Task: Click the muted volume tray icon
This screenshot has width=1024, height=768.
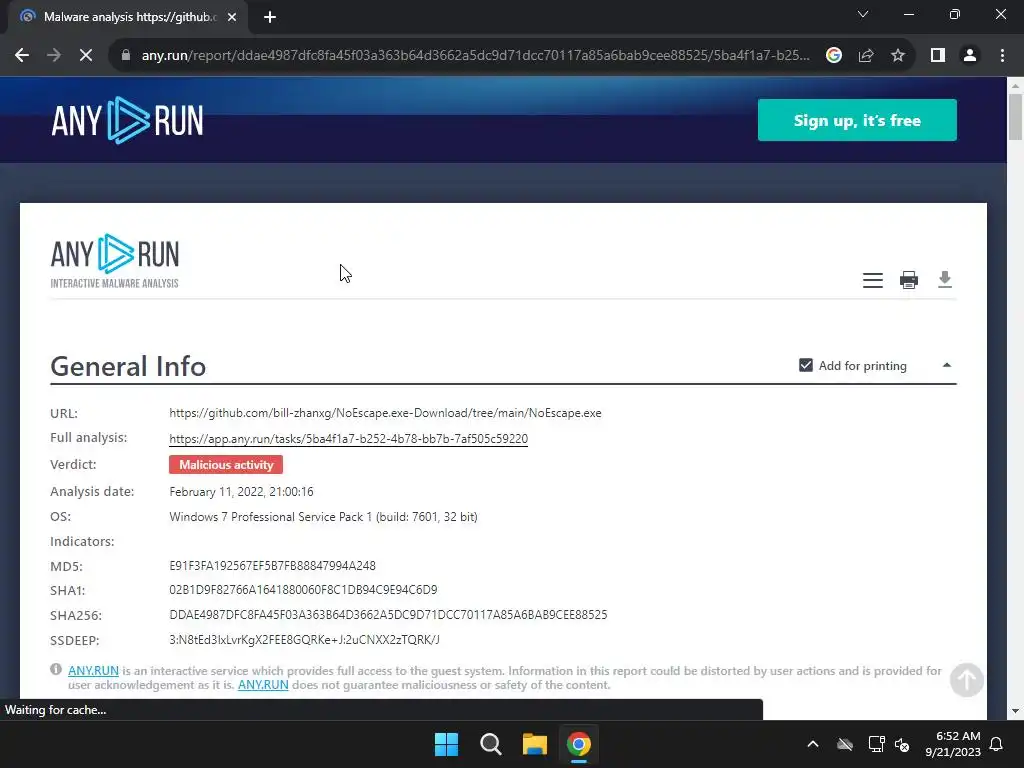Action: 902,744
